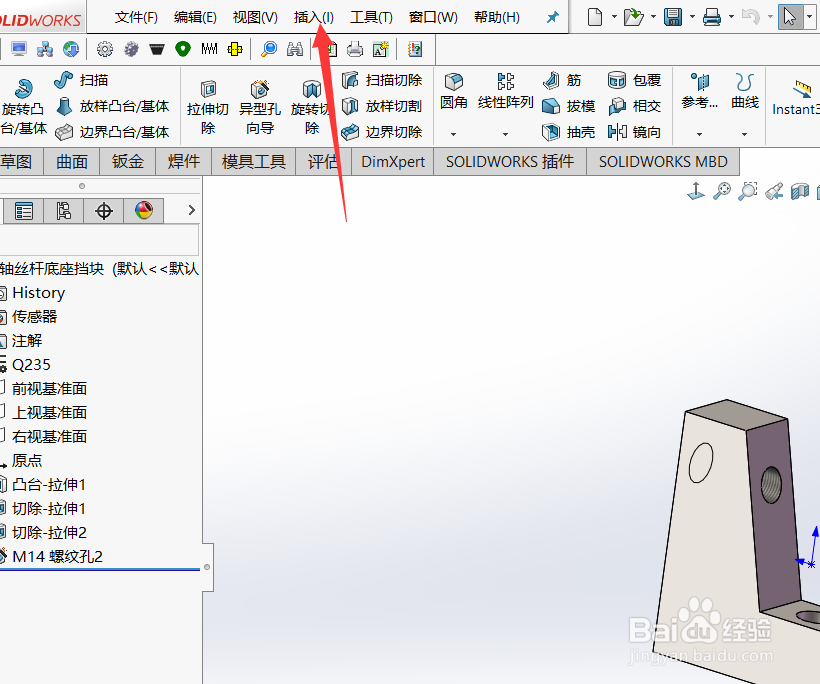The image size is (820, 684).
Task: Select the 包覆 wrap tool
Action: click(635, 80)
